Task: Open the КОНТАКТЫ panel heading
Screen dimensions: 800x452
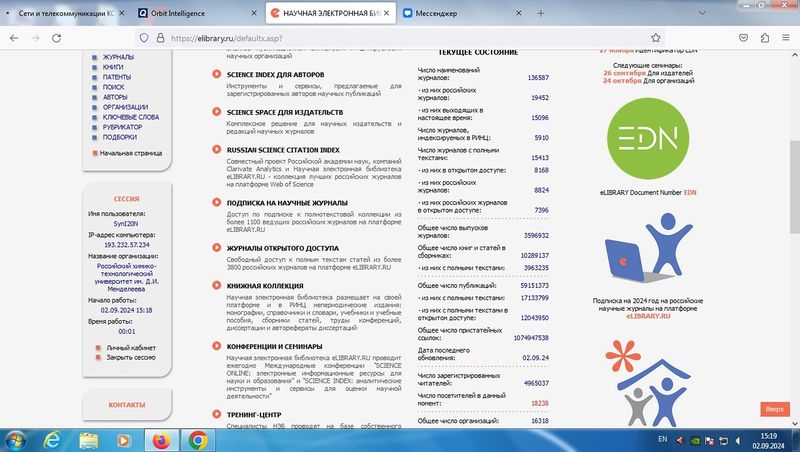Action: pos(127,405)
